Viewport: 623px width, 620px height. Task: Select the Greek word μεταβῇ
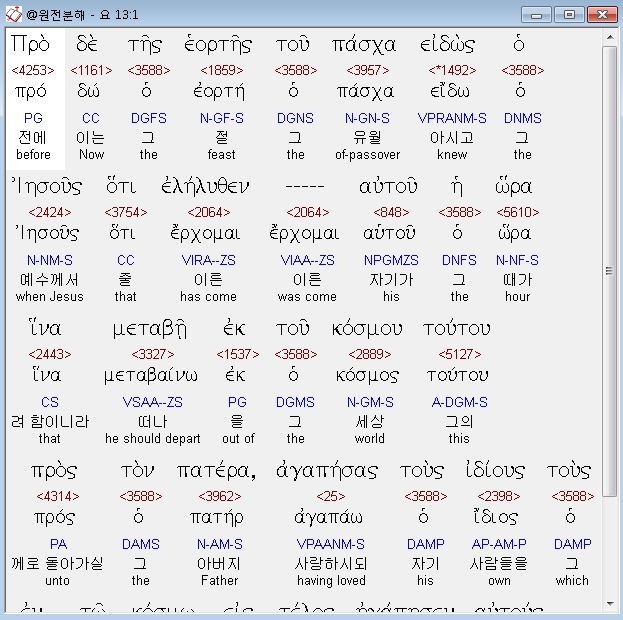(149, 329)
